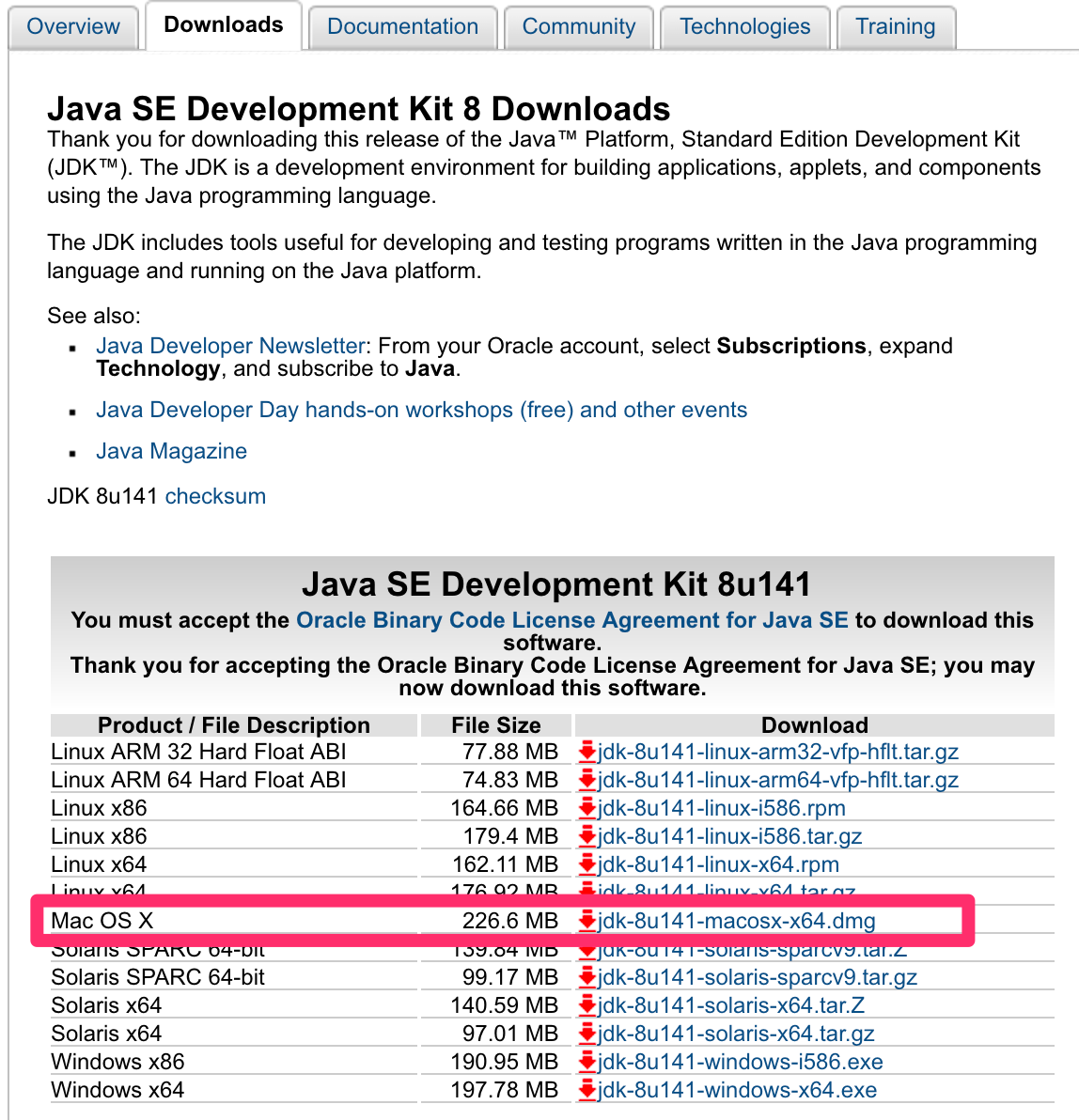Open the JDK 8u141 checksum link
The width and height of the screenshot is (1079, 1120).
pyautogui.click(x=215, y=496)
